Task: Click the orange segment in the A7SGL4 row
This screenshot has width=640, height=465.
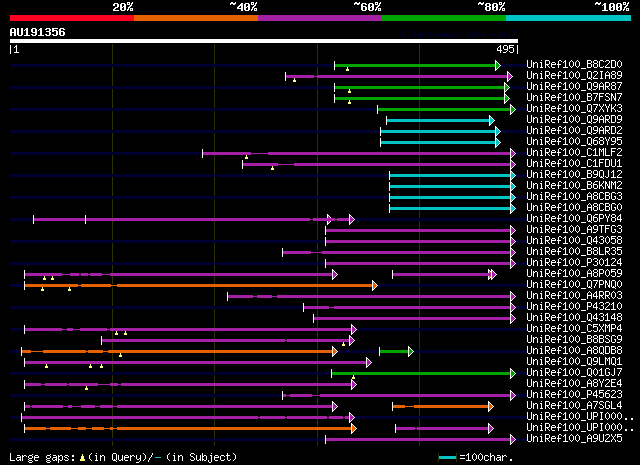Action: [x=443, y=407]
